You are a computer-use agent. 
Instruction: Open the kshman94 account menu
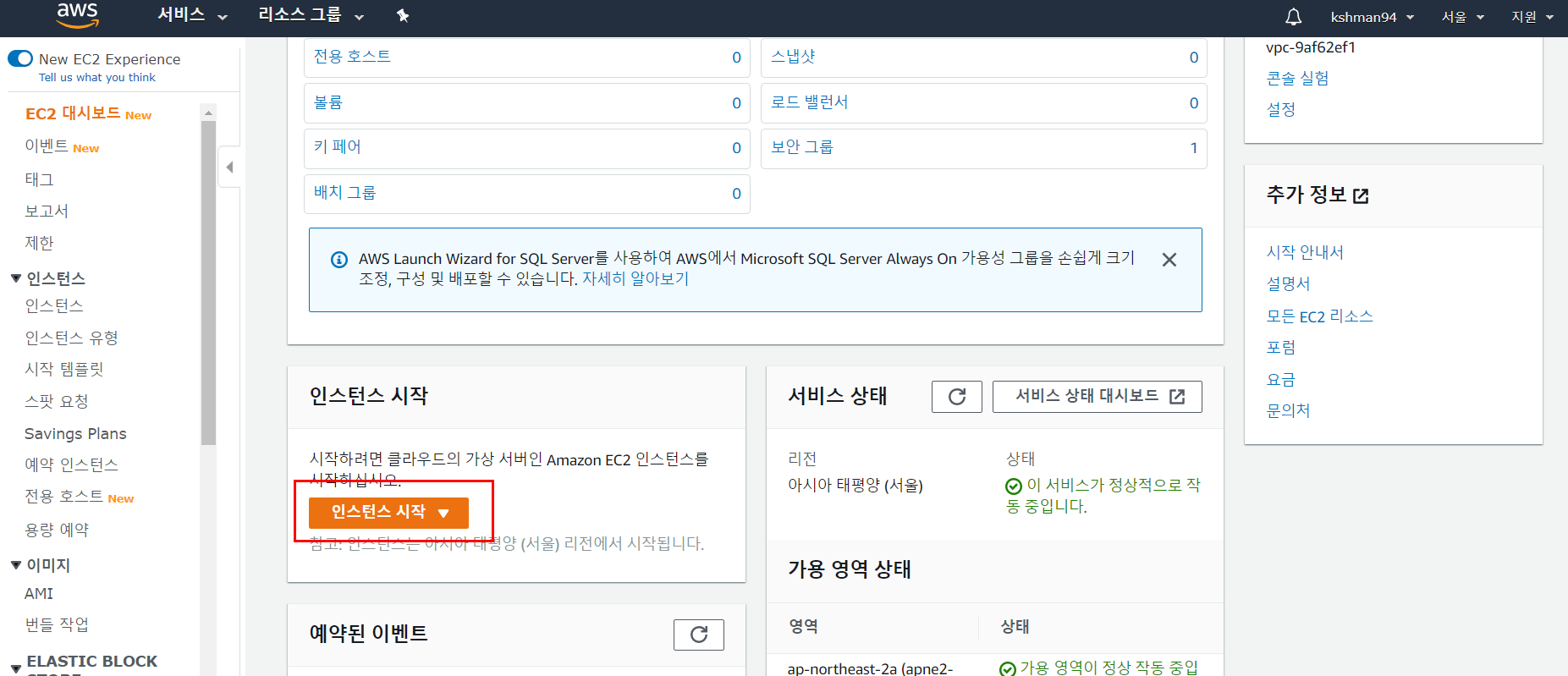tap(1373, 17)
